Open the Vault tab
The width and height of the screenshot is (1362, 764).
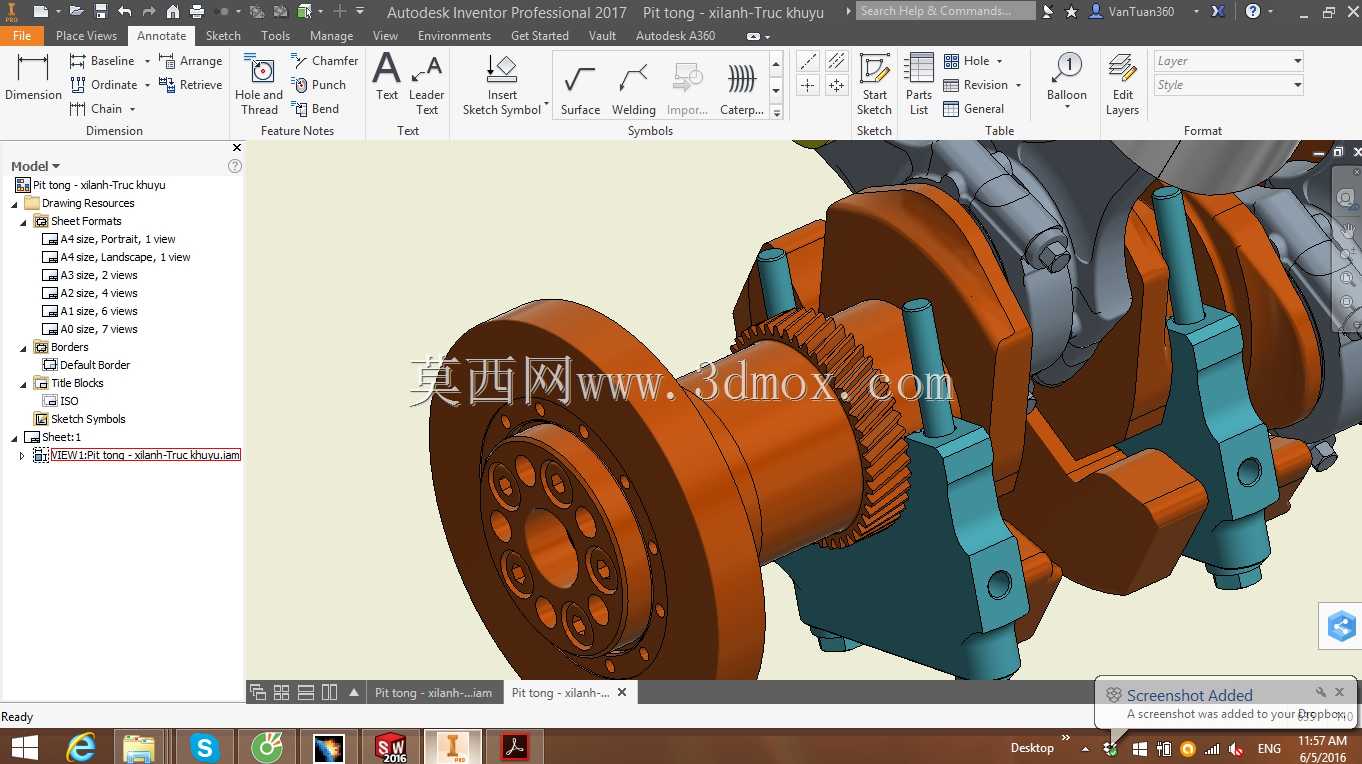coord(602,35)
